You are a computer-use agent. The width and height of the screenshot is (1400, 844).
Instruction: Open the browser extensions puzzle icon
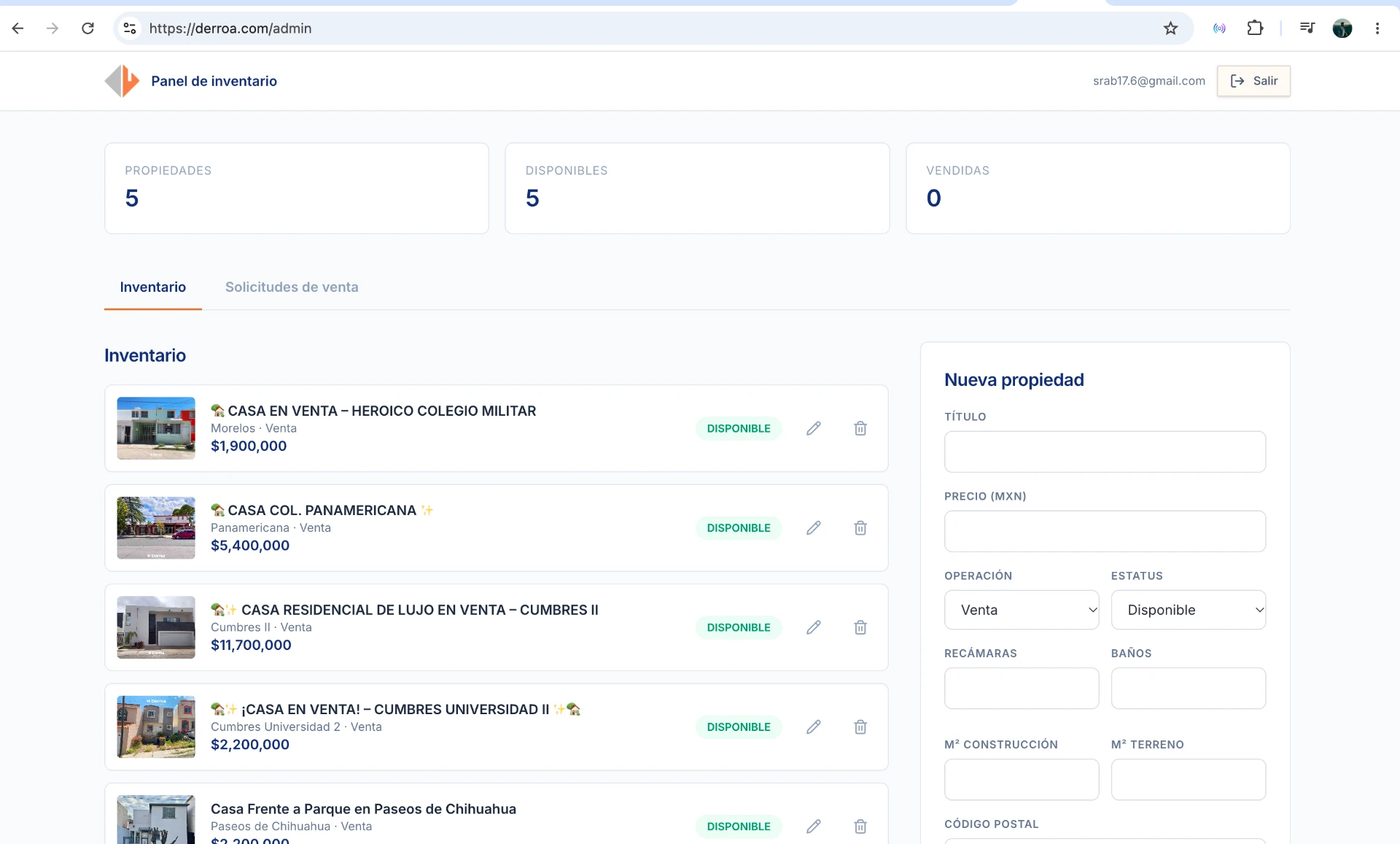tap(1255, 28)
